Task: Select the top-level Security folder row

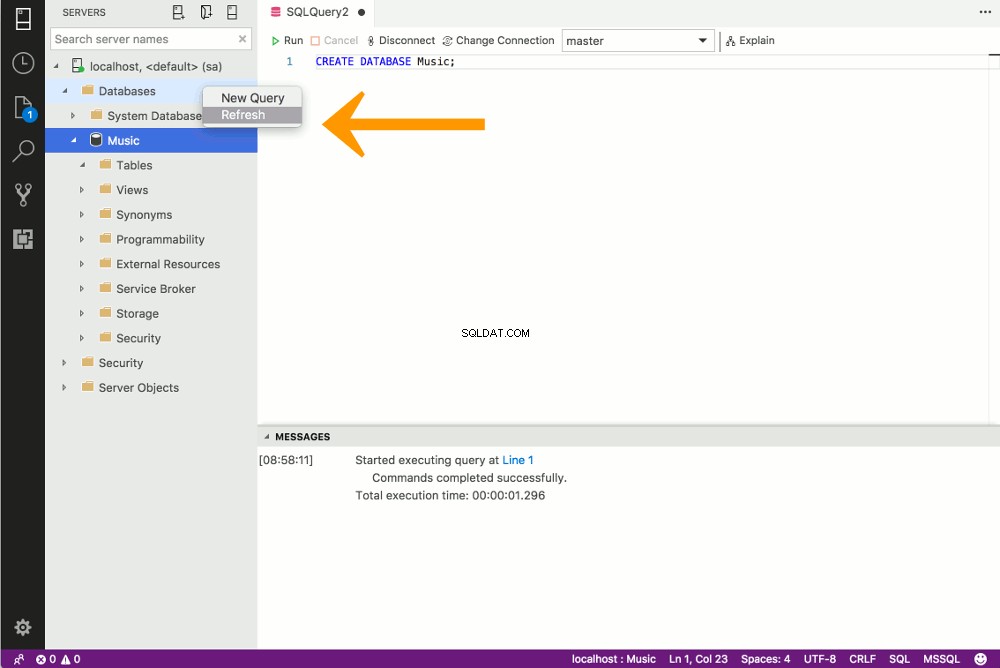Action: click(x=151, y=362)
